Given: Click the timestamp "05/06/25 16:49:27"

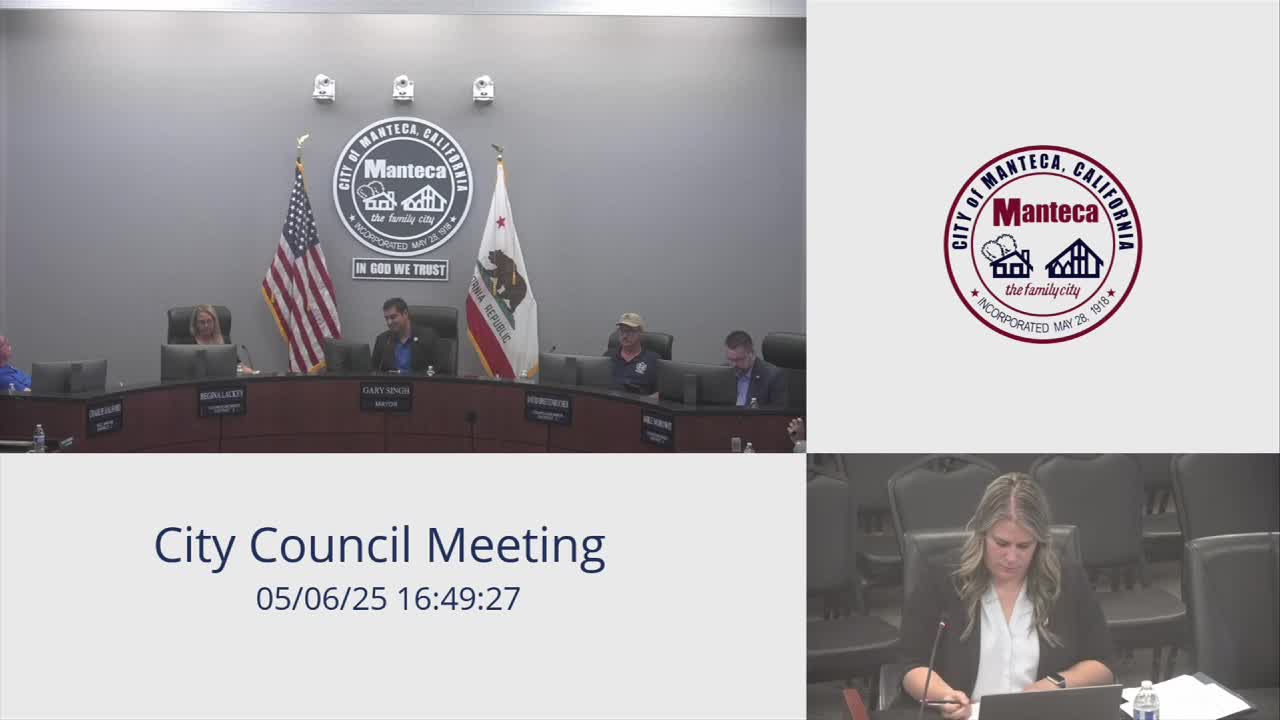Looking at the screenshot, I should tap(388, 598).
